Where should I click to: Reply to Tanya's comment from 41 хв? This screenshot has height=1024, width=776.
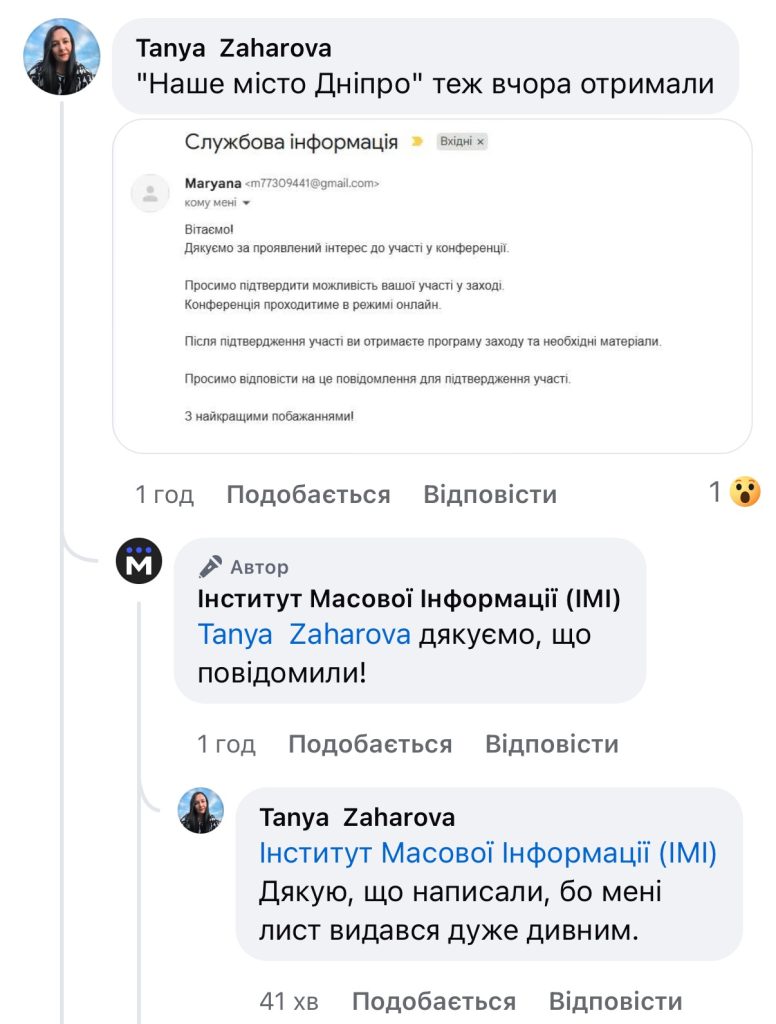pyautogui.click(x=615, y=1001)
